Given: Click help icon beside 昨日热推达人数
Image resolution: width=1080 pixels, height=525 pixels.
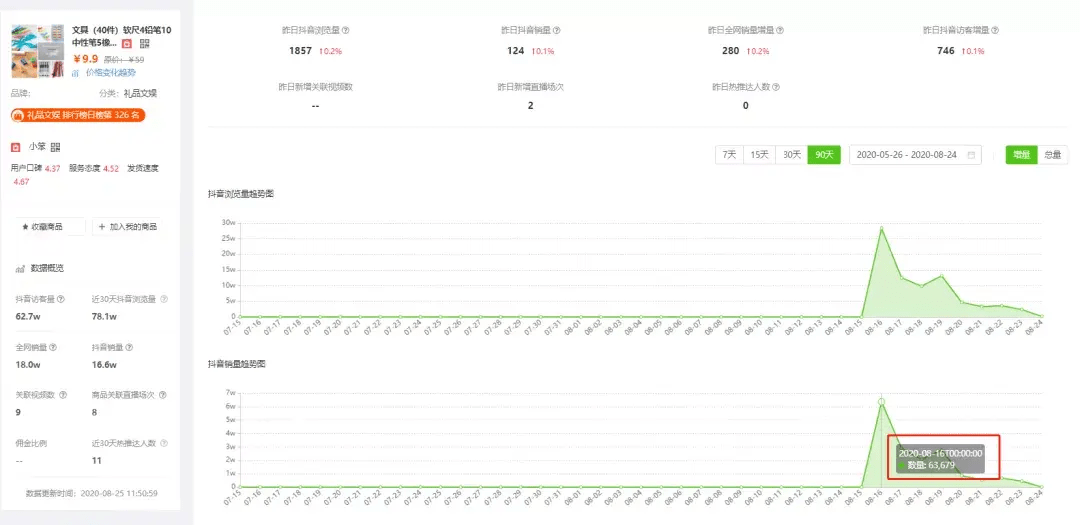Looking at the screenshot, I should [x=776, y=88].
